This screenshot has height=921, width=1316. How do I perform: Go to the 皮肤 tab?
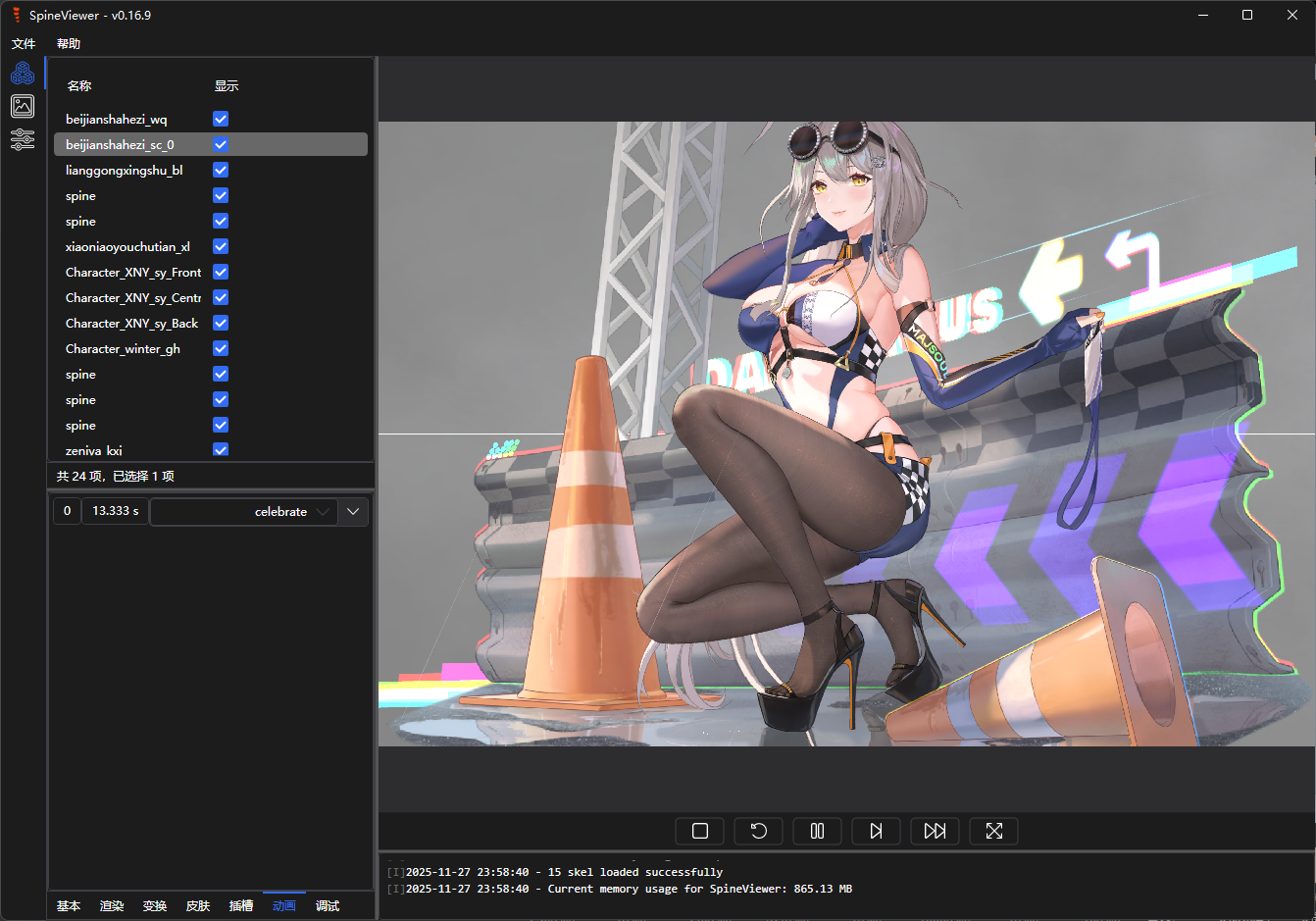coord(198,906)
